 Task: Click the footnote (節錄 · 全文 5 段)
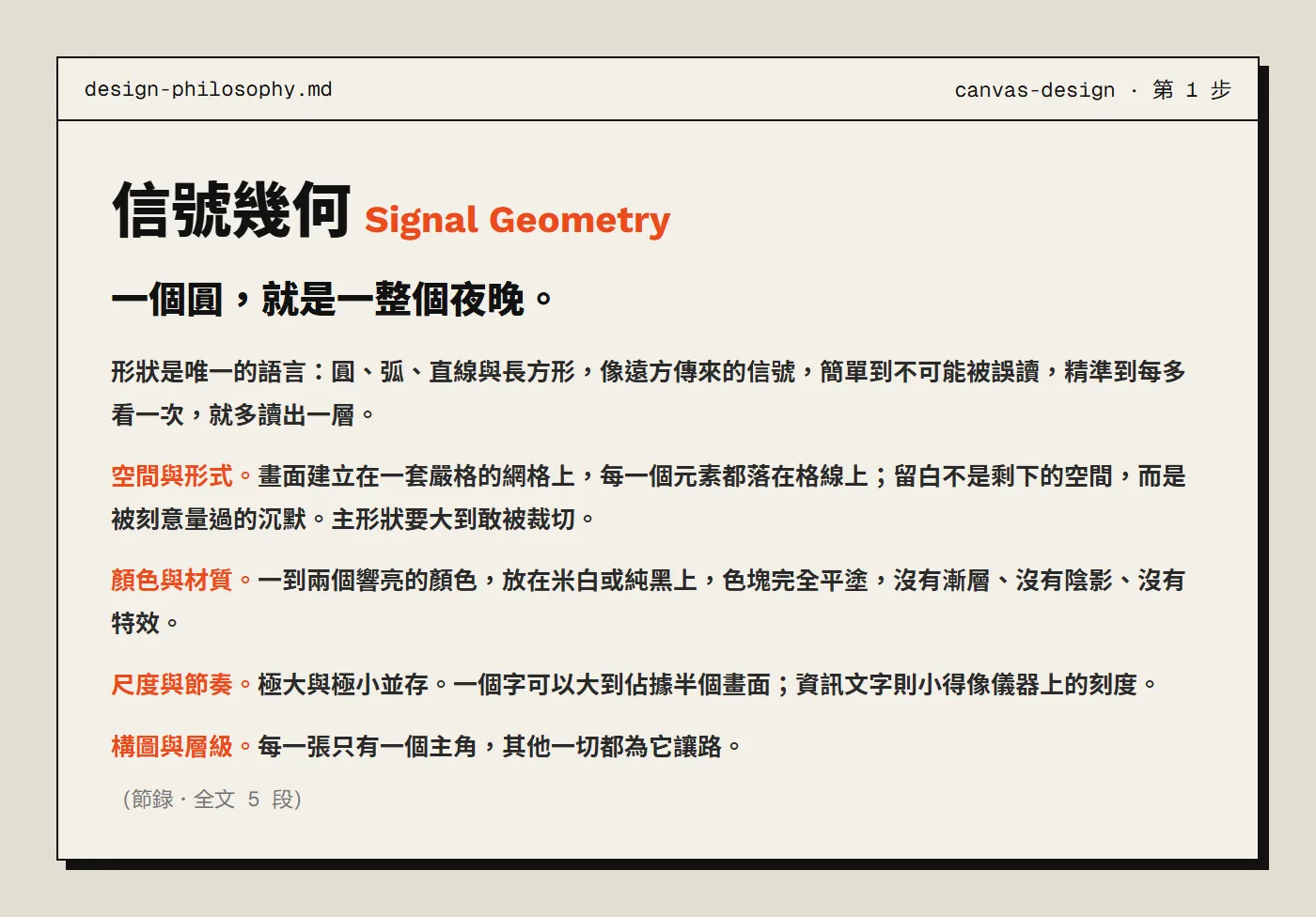212,800
